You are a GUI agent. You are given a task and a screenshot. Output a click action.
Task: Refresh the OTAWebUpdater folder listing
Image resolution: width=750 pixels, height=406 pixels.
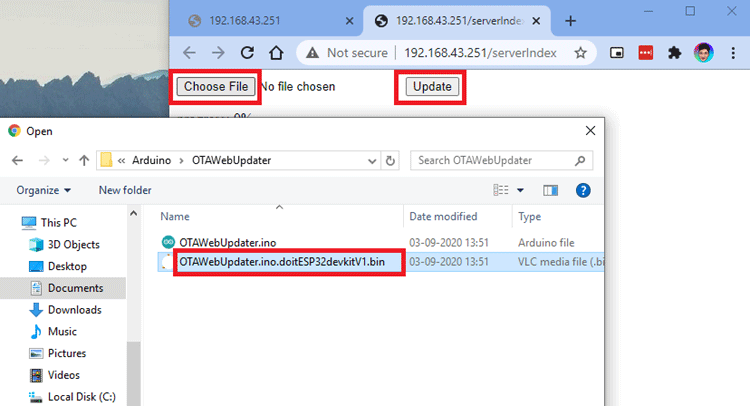click(x=390, y=160)
